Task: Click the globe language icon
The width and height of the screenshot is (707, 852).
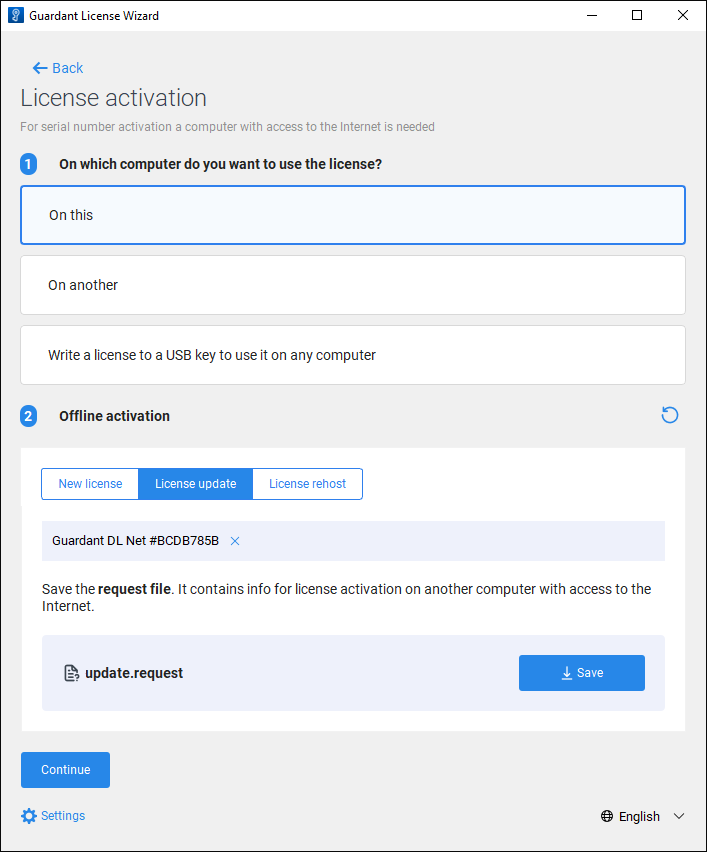Action: click(607, 816)
